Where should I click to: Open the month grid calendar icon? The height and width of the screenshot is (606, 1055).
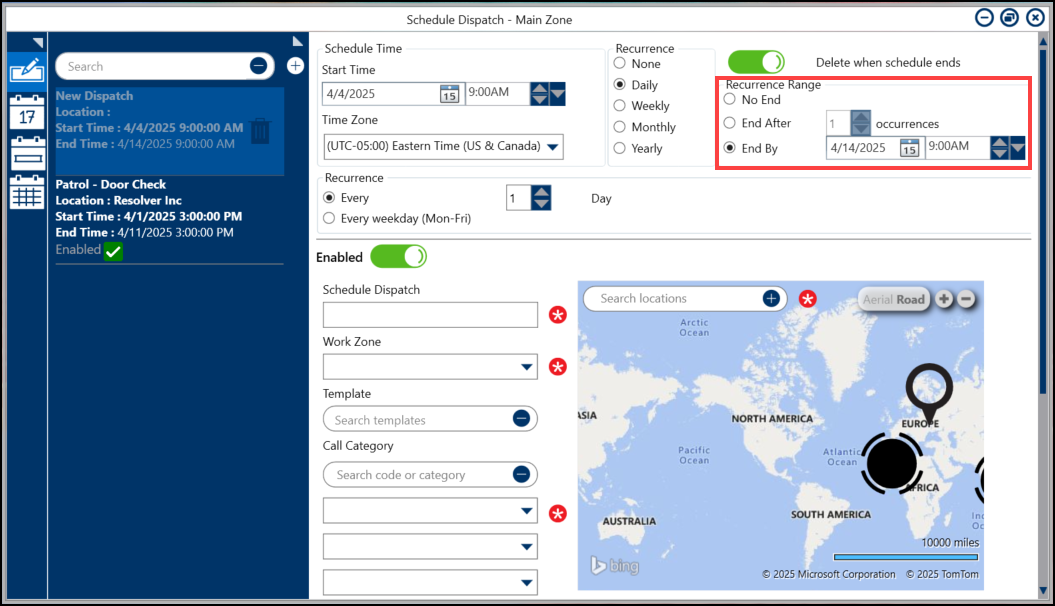pyautogui.click(x=27, y=192)
